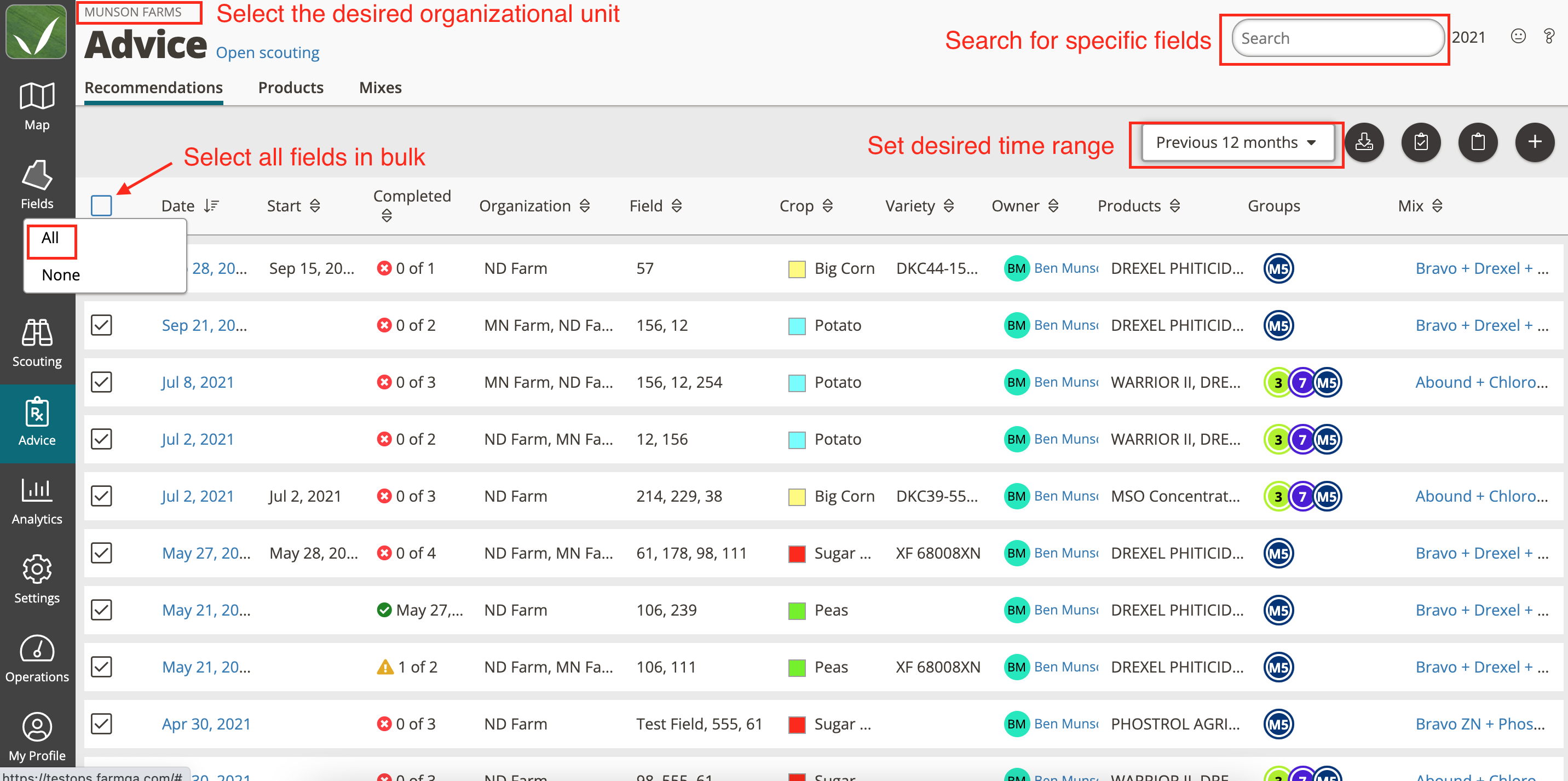This screenshot has width=1568, height=781.
Task: Switch to the Products tab
Action: pyautogui.click(x=291, y=88)
